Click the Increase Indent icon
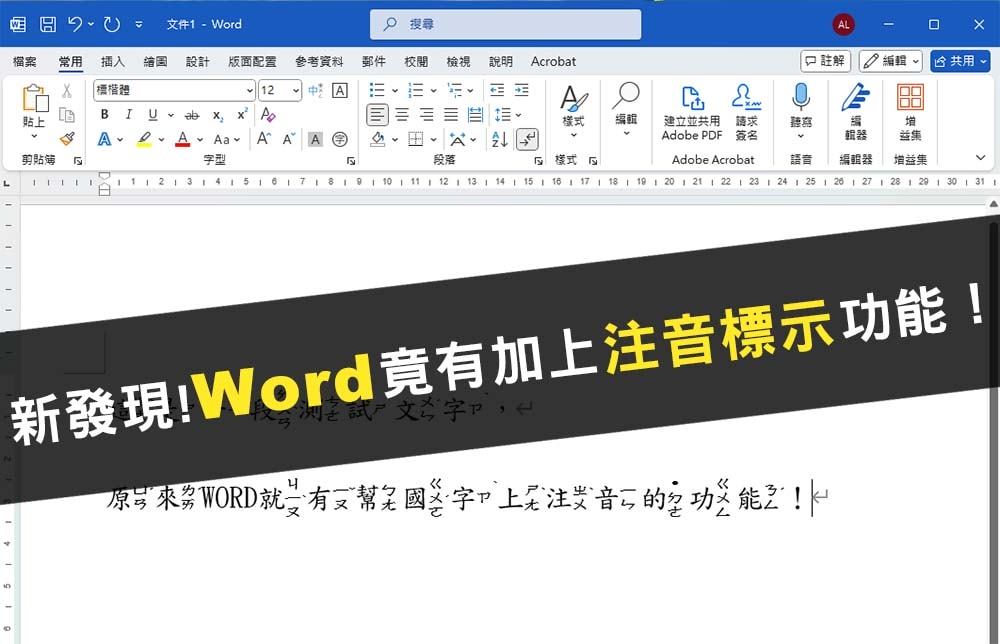The height and width of the screenshot is (644, 1000). (522, 91)
